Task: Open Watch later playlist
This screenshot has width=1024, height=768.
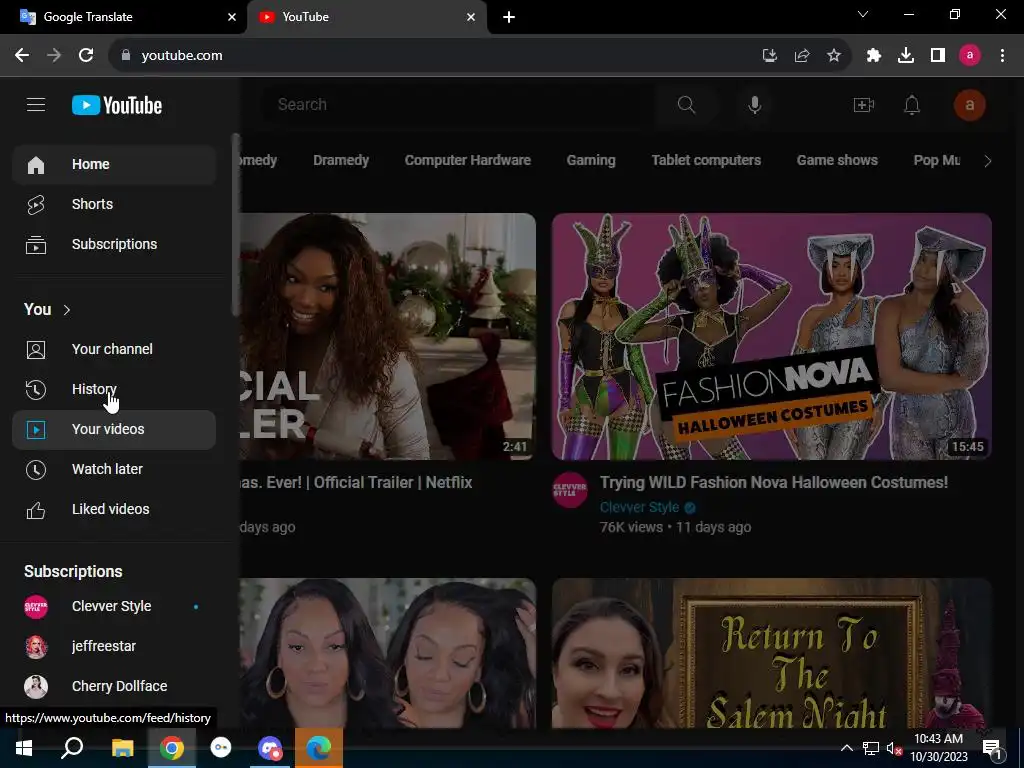Action: [114, 470]
